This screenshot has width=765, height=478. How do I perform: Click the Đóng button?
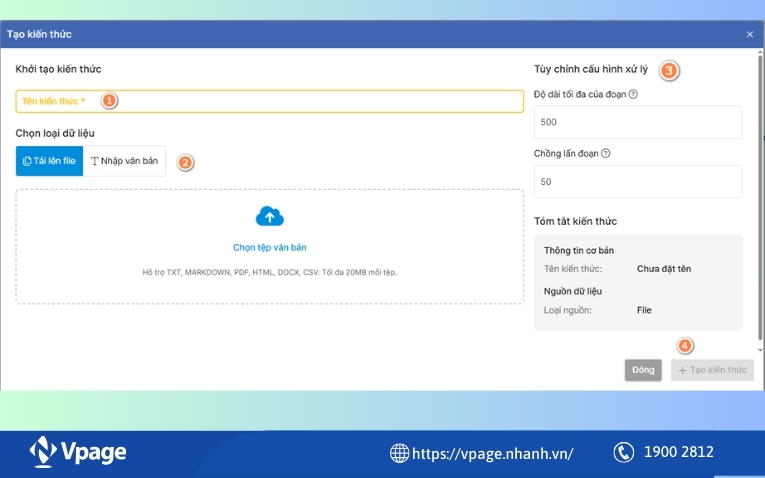[643, 370]
